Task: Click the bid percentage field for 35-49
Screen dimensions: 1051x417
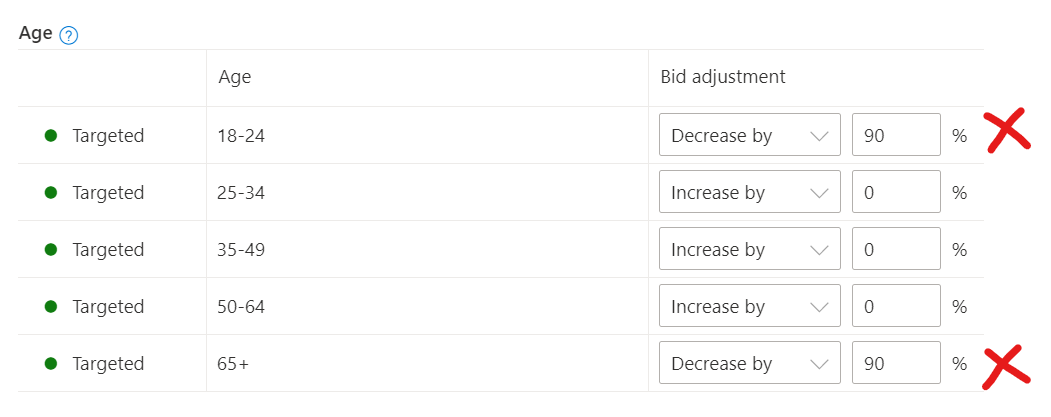Action: click(x=896, y=249)
